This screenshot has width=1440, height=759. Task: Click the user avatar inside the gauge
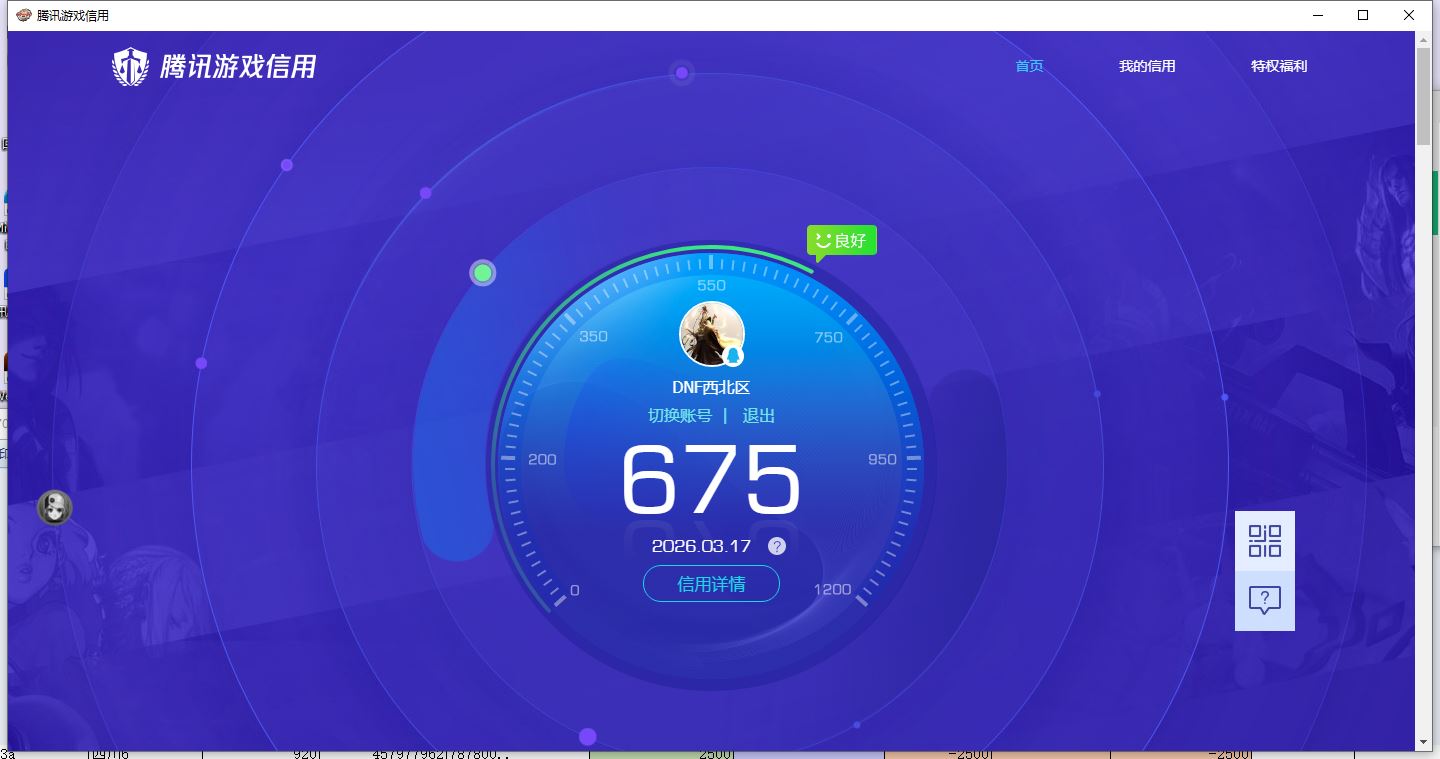tap(711, 334)
